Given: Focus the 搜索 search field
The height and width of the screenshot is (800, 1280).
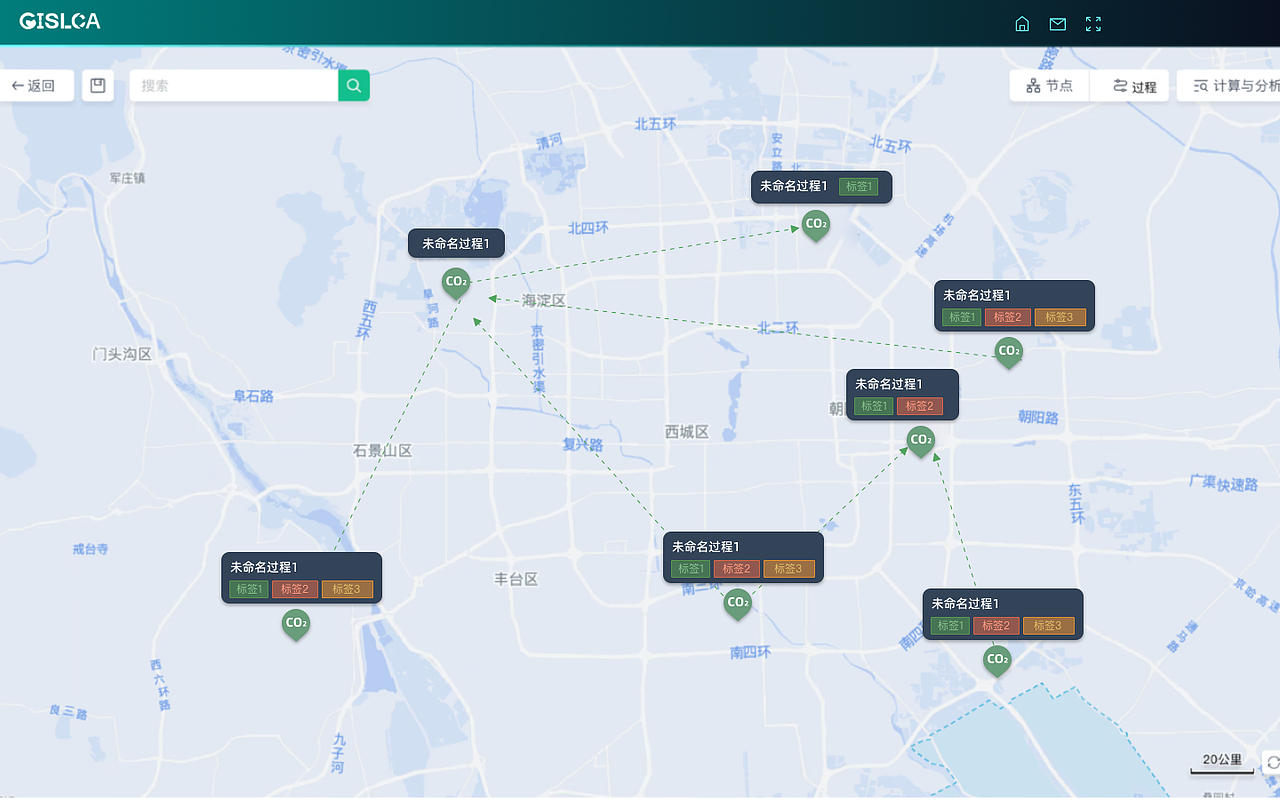Looking at the screenshot, I should (x=234, y=86).
